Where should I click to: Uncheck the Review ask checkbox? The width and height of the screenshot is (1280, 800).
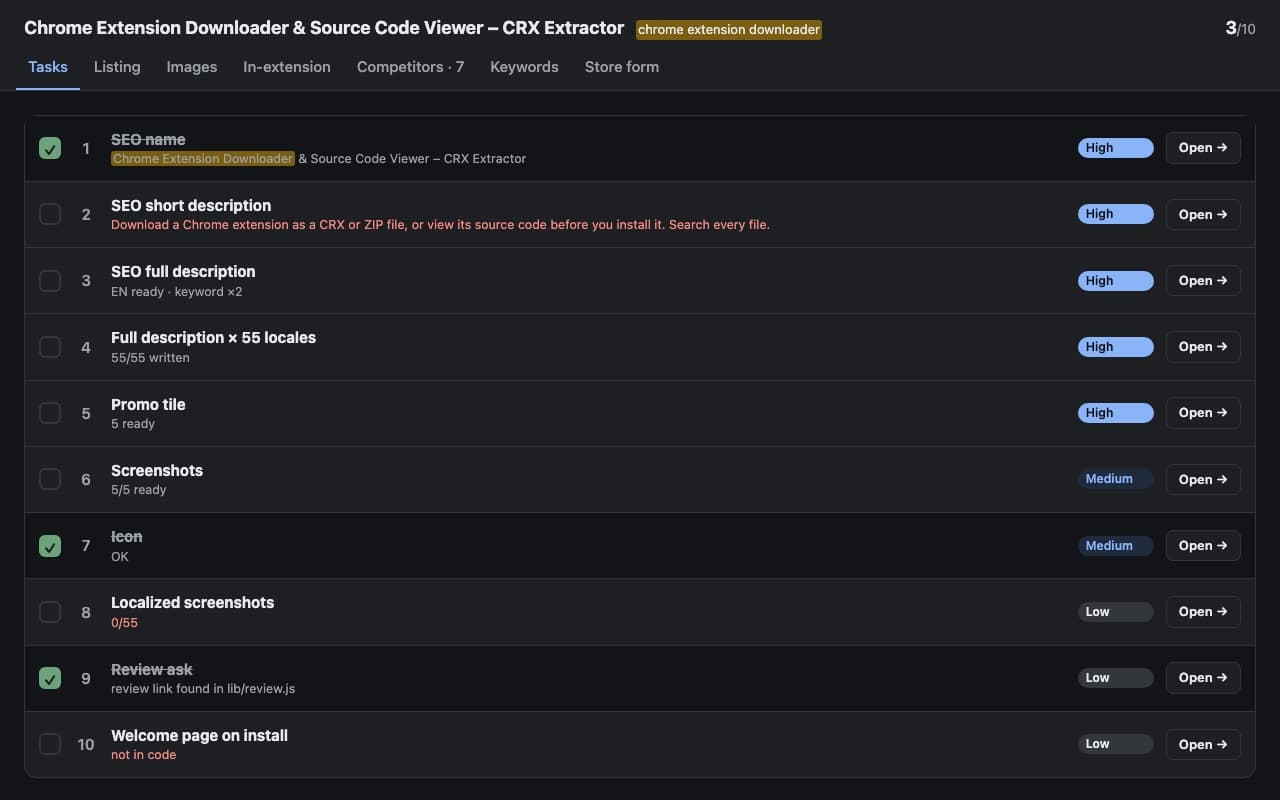coord(50,678)
